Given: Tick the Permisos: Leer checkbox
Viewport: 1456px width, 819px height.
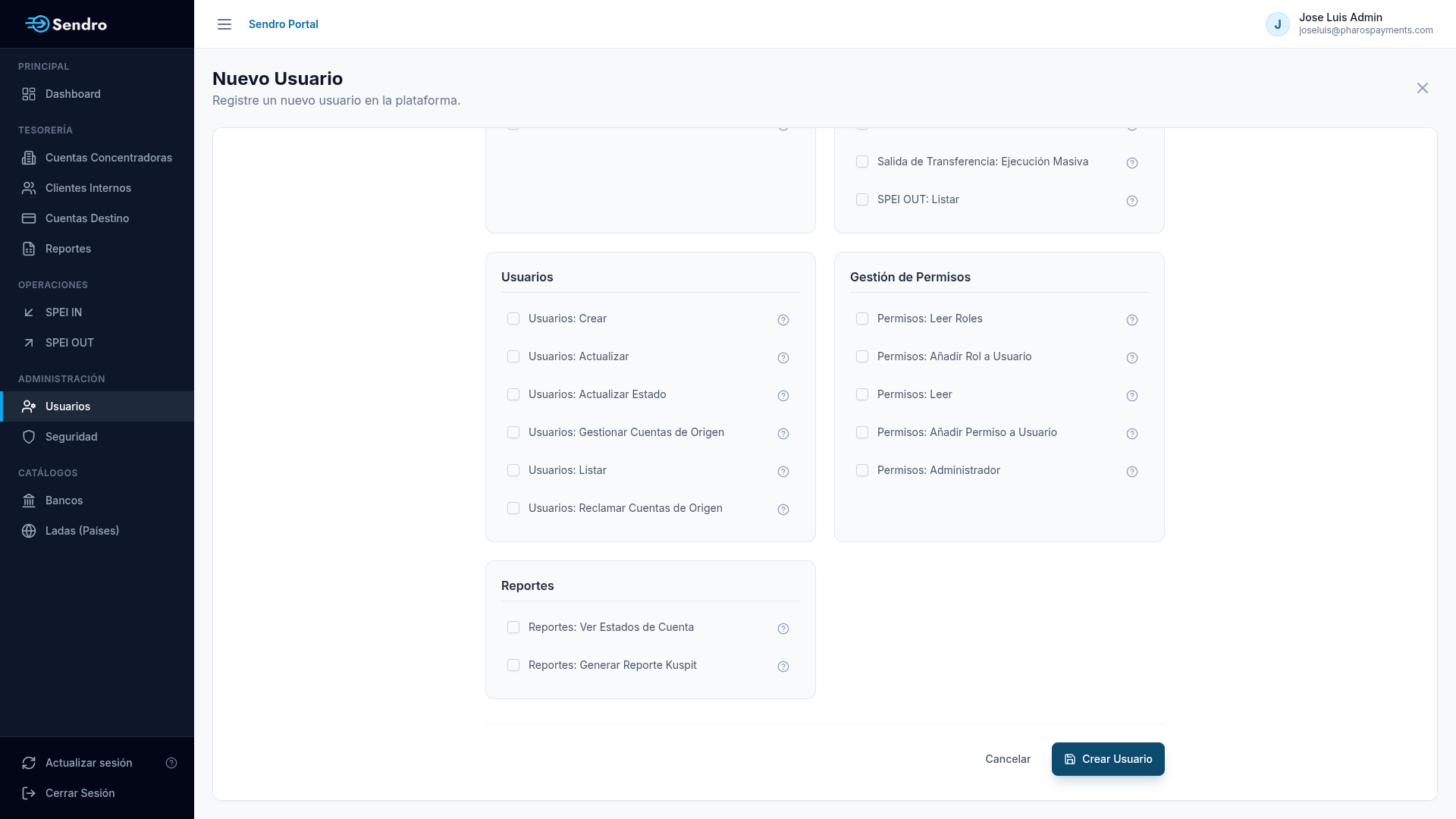Looking at the screenshot, I should coord(862,394).
